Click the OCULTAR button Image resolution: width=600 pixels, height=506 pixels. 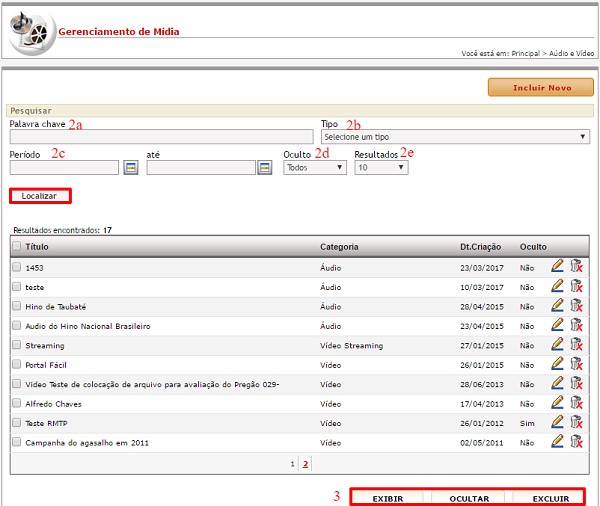click(x=469, y=499)
